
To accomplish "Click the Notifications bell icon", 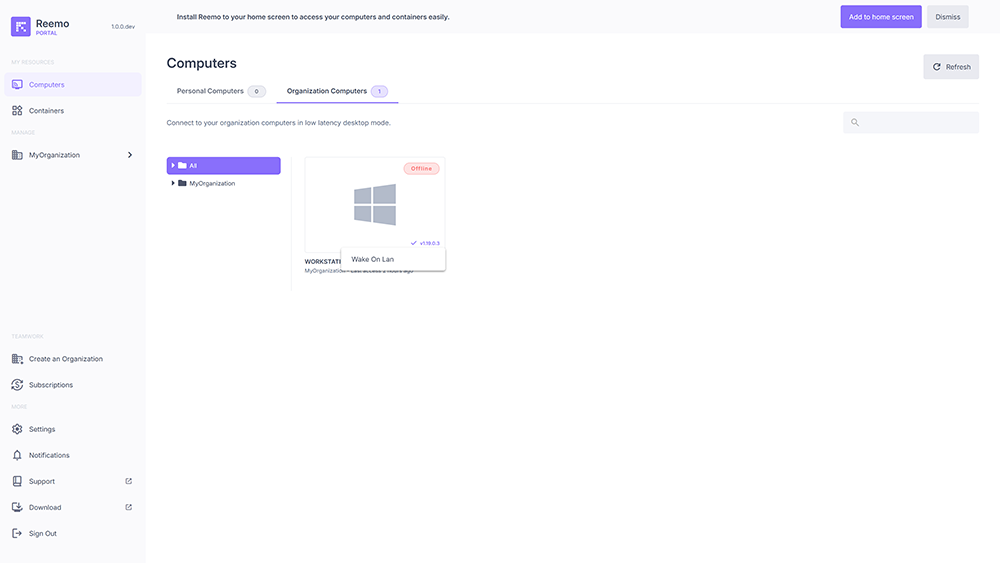I will pos(17,455).
